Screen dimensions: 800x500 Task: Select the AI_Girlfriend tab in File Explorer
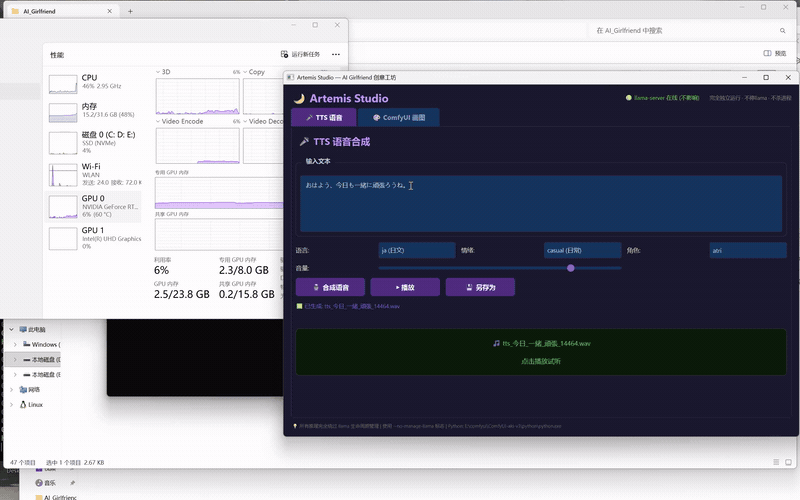click(61, 11)
